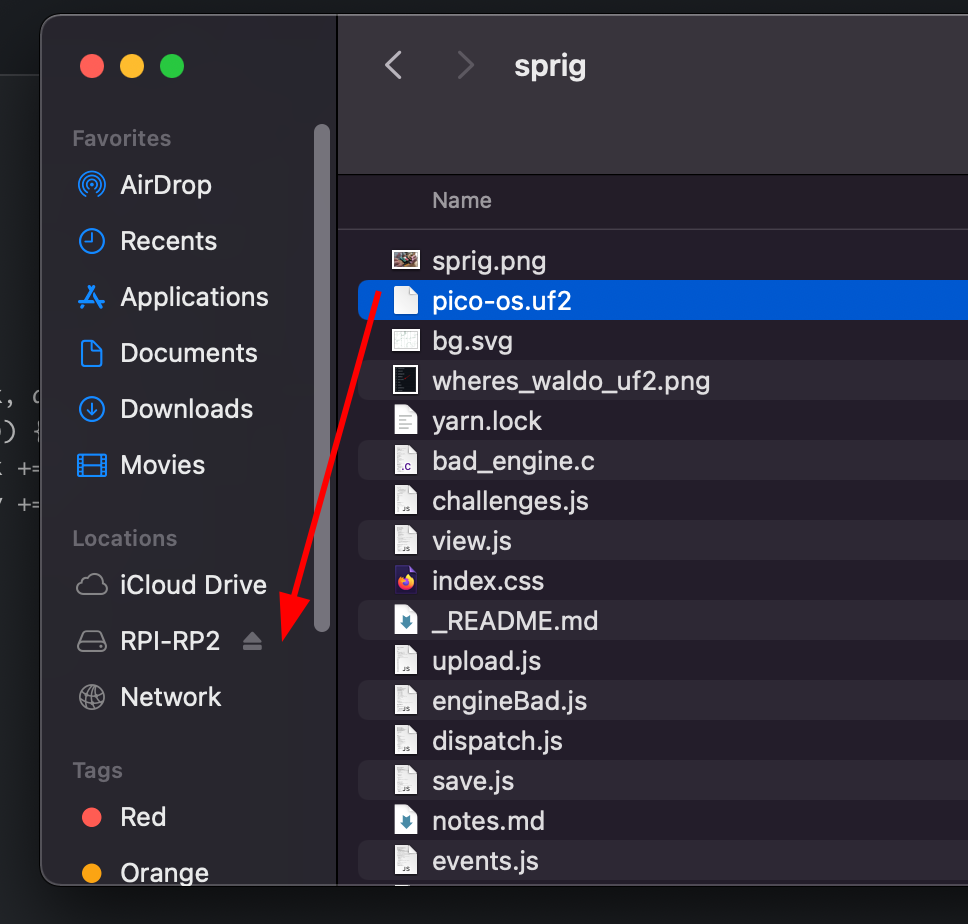Viewport: 968px width, 924px height.
Task: Click the index.css Firefox file icon
Action: coord(405,581)
